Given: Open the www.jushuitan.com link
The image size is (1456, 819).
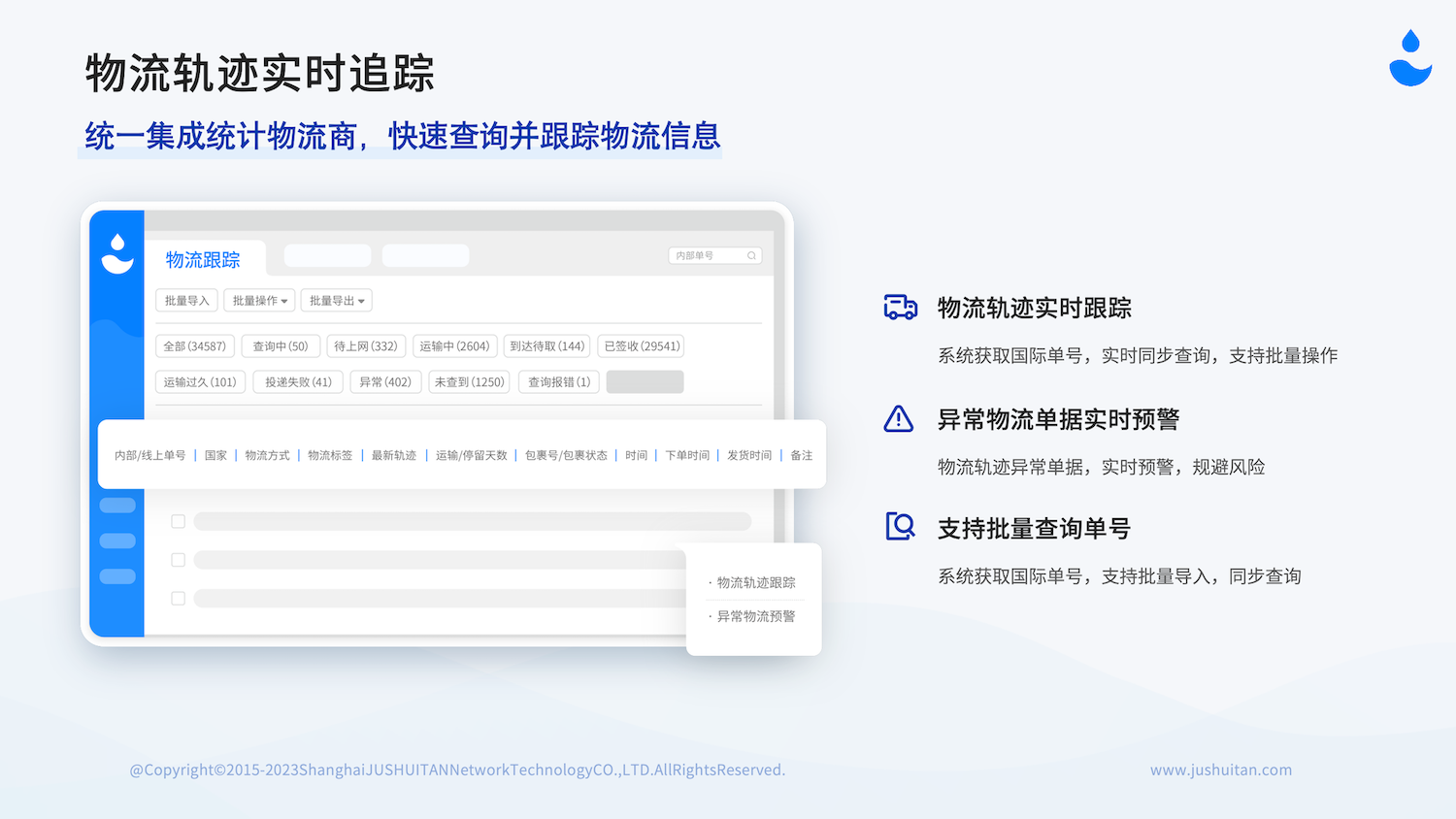Looking at the screenshot, I should pyautogui.click(x=1221, y=770).
